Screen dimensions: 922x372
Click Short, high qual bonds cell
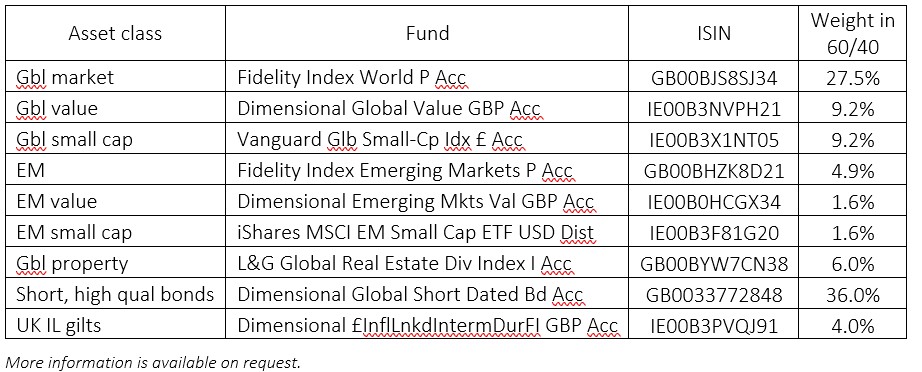pyautogui.click(x=115, y=294)
